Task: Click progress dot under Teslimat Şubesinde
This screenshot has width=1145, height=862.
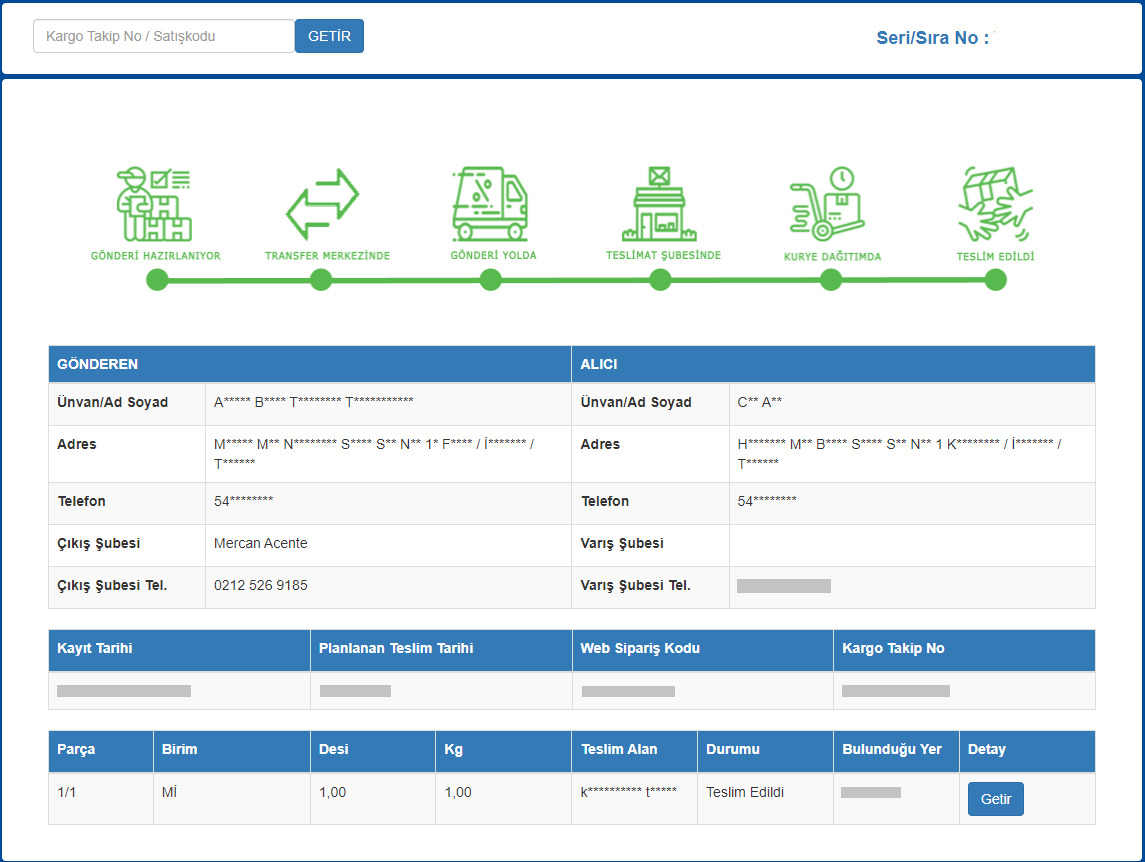Action: click(660, 280)
